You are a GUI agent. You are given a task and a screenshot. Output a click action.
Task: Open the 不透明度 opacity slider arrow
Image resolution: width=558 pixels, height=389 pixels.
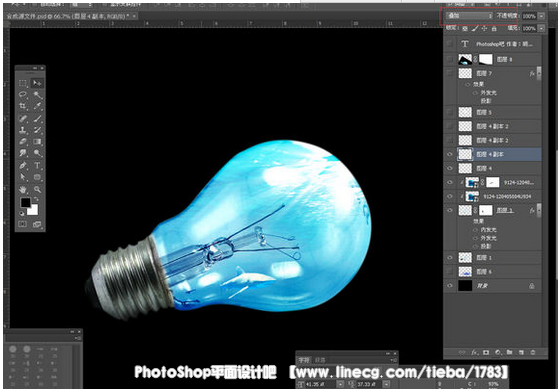coord(541,16)
